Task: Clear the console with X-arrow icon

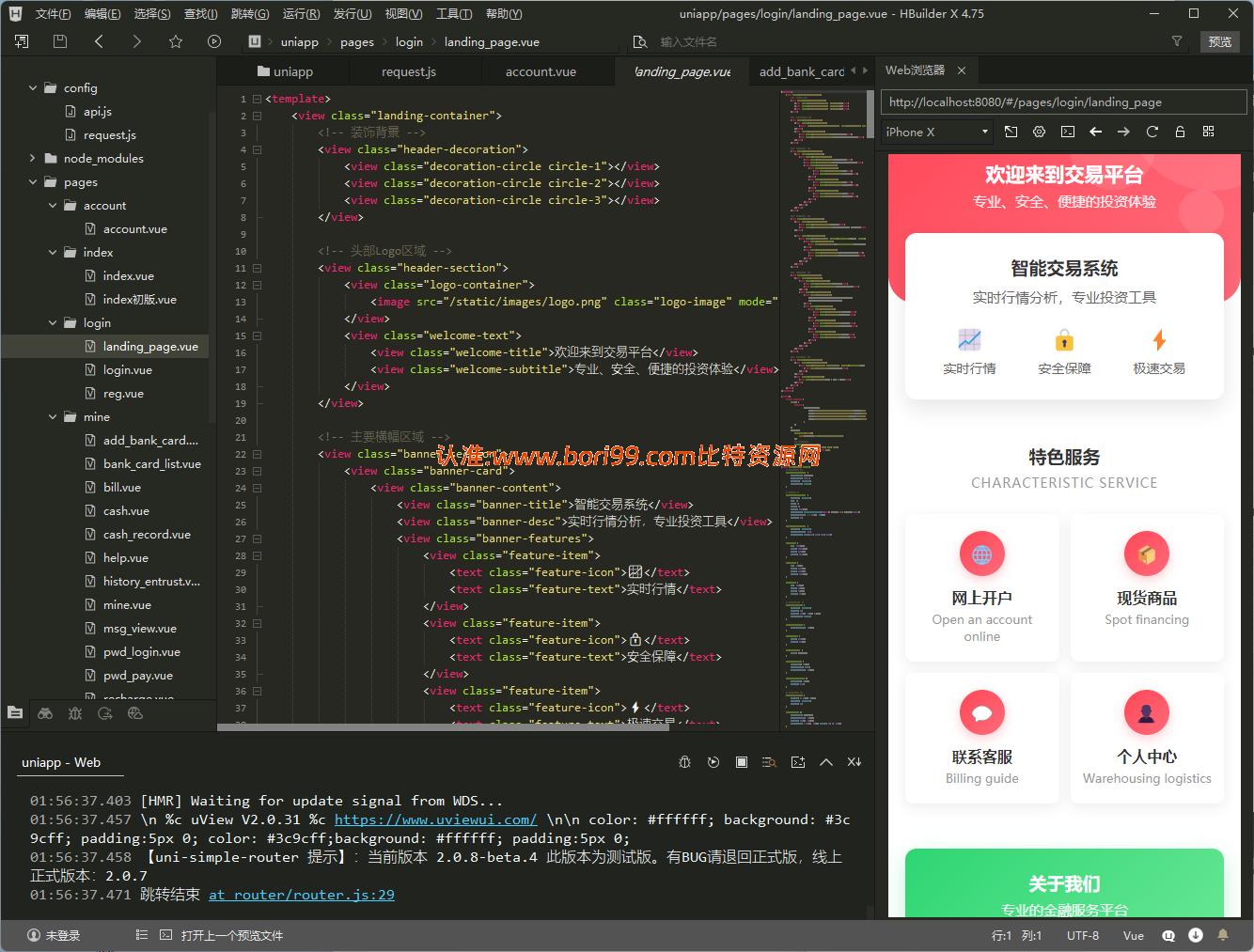Action: (854, 762)
